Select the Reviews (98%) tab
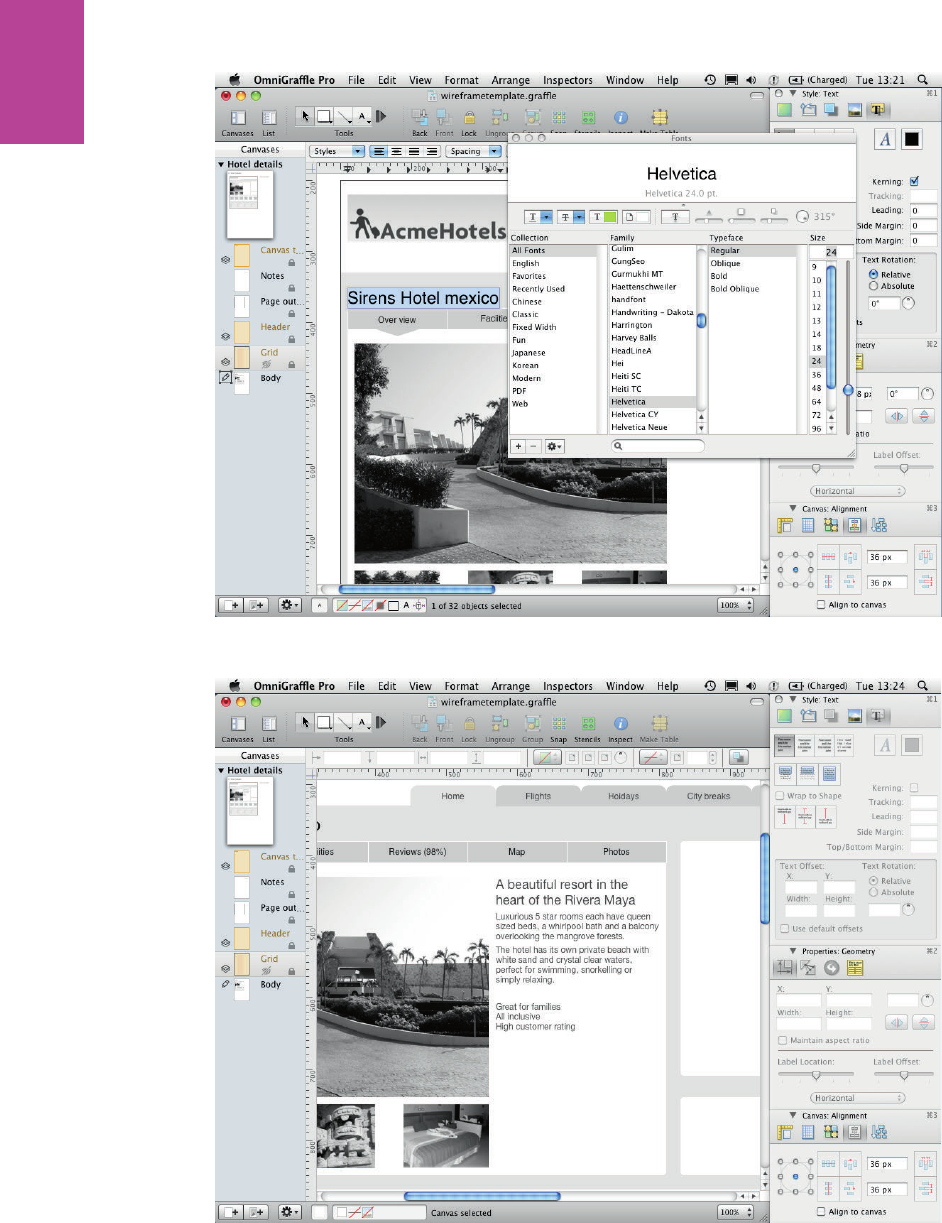 coord(417,852)
